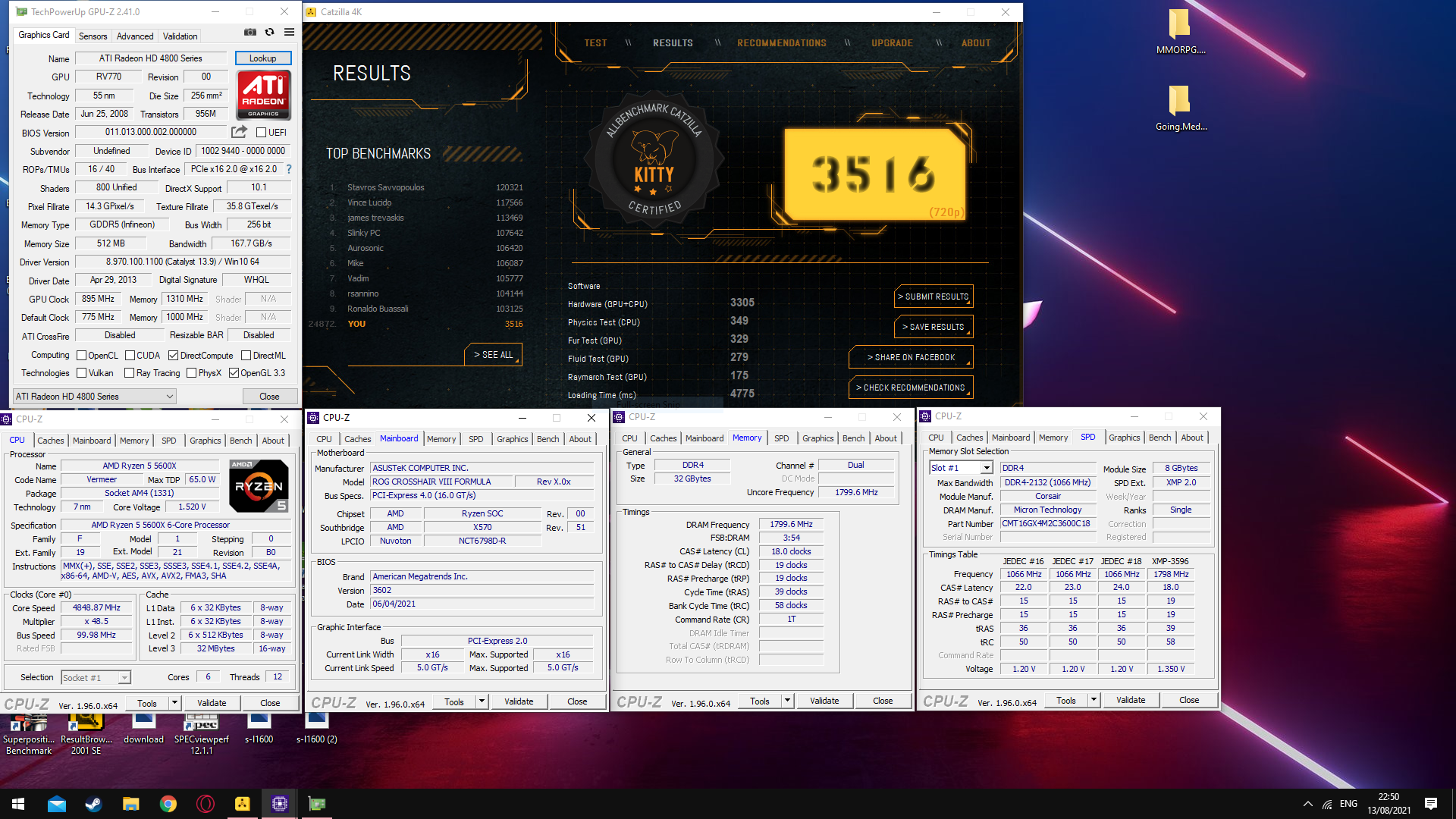
Task: Open ResultBrowser 2001 SE desktop shortcut
Action: (86, 734)
